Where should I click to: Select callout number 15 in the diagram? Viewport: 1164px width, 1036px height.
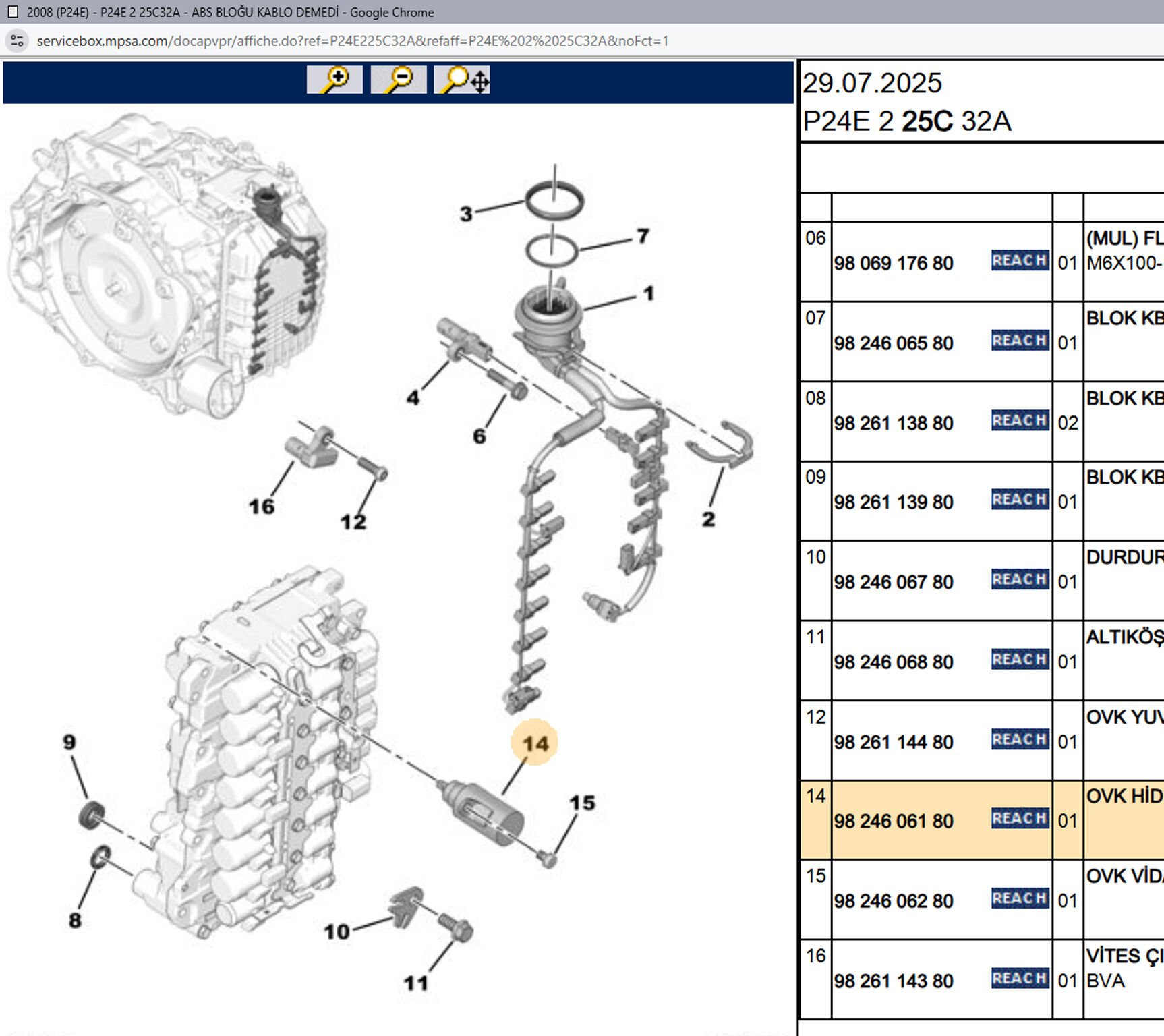pyautogui.click(x=582, y=803)
